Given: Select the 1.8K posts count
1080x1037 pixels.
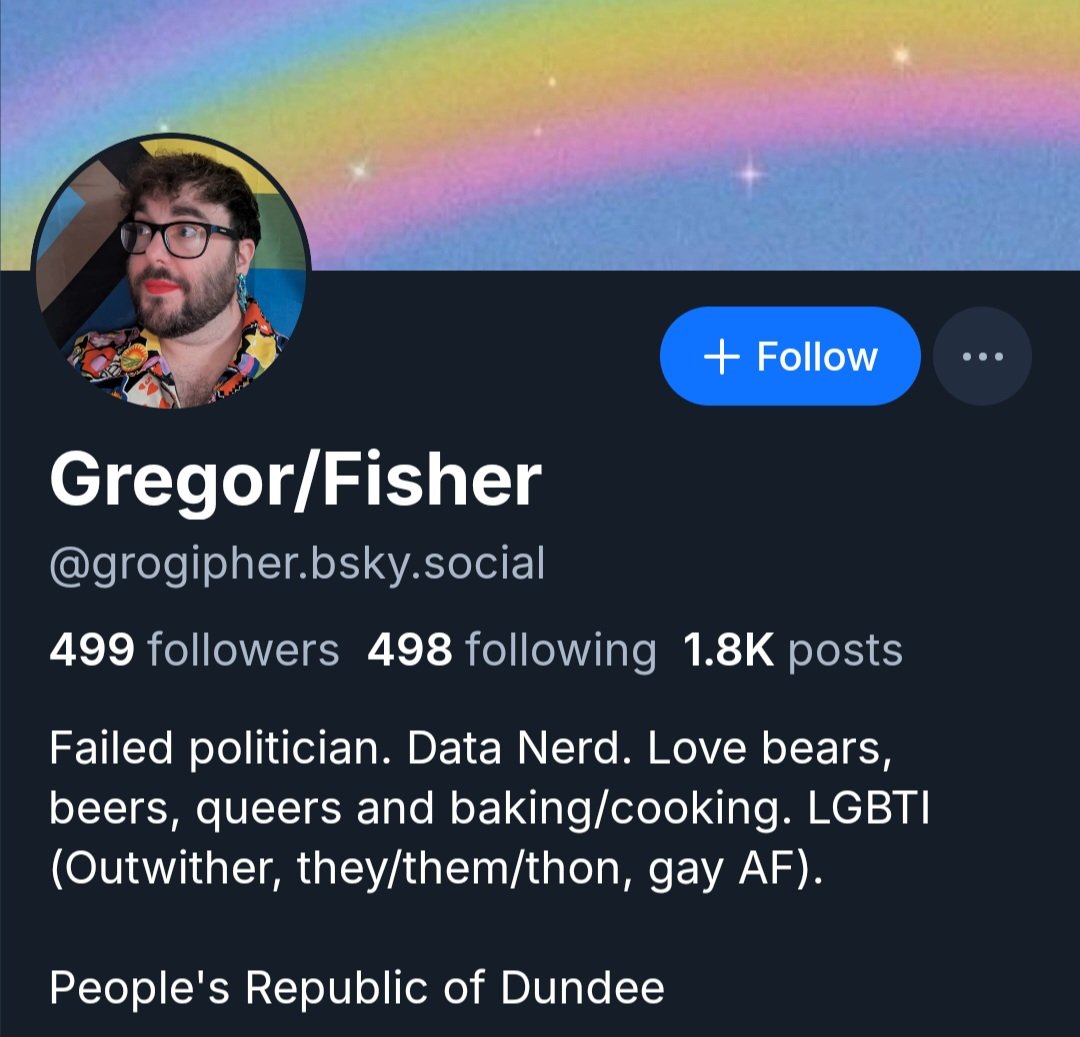Looking at the screenshot, I should (x=792, y=650).
